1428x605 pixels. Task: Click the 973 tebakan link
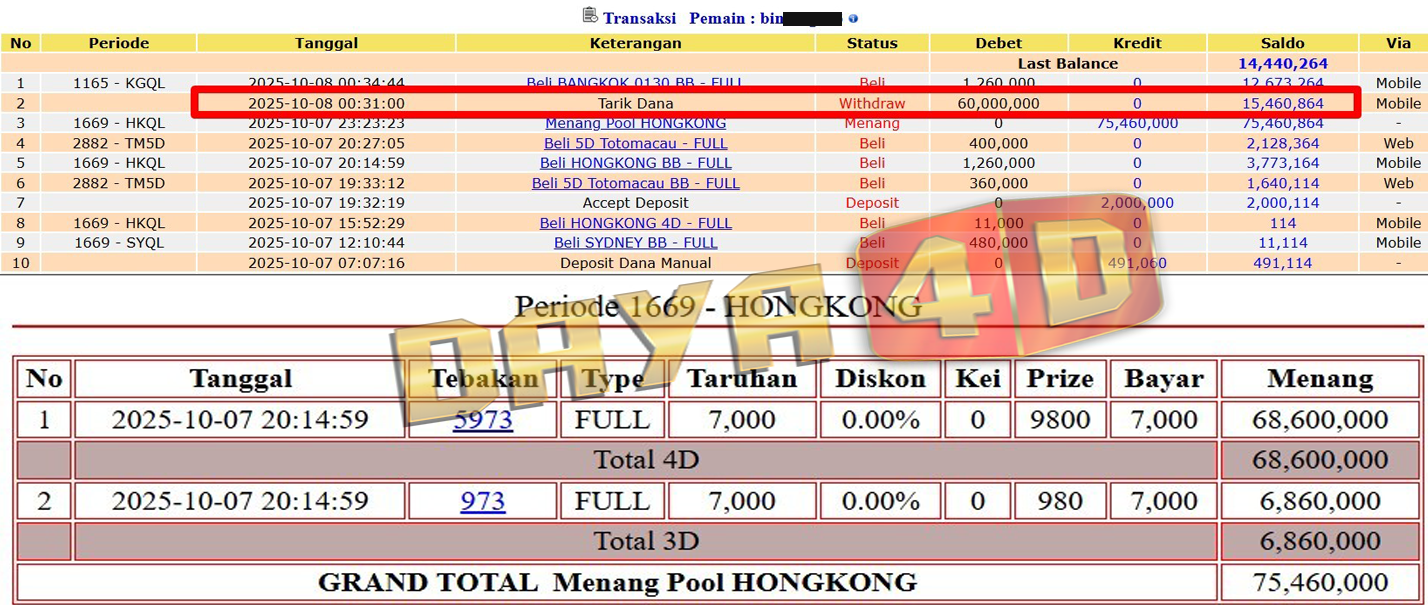(x=482, y=501)
